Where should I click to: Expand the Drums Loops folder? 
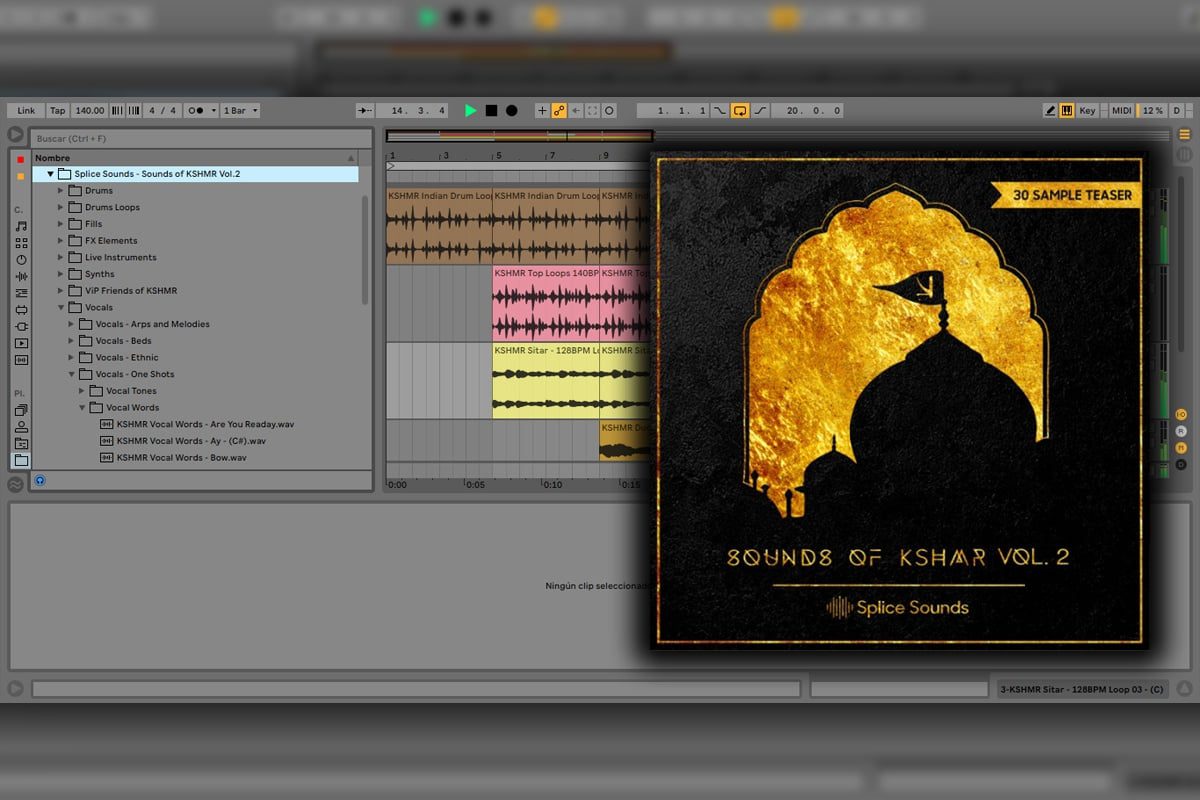[x=61, y=207]
